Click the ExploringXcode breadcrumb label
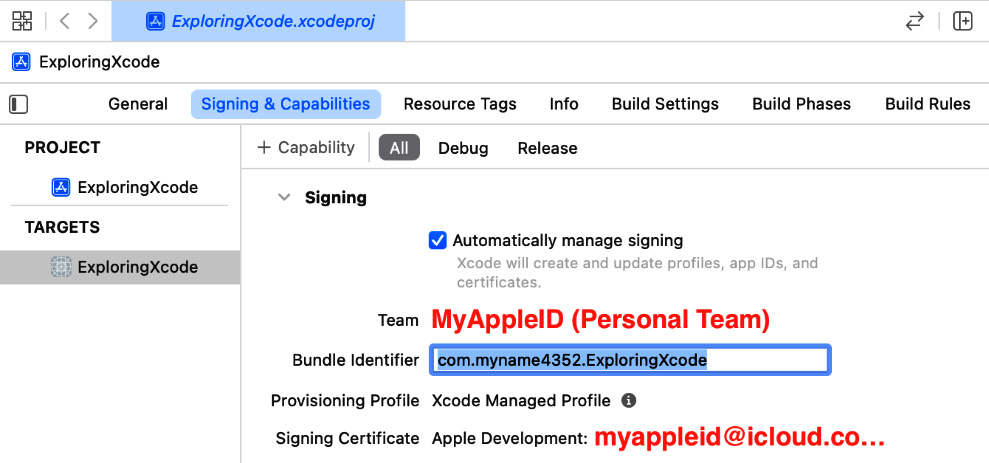 coord(99,62)
